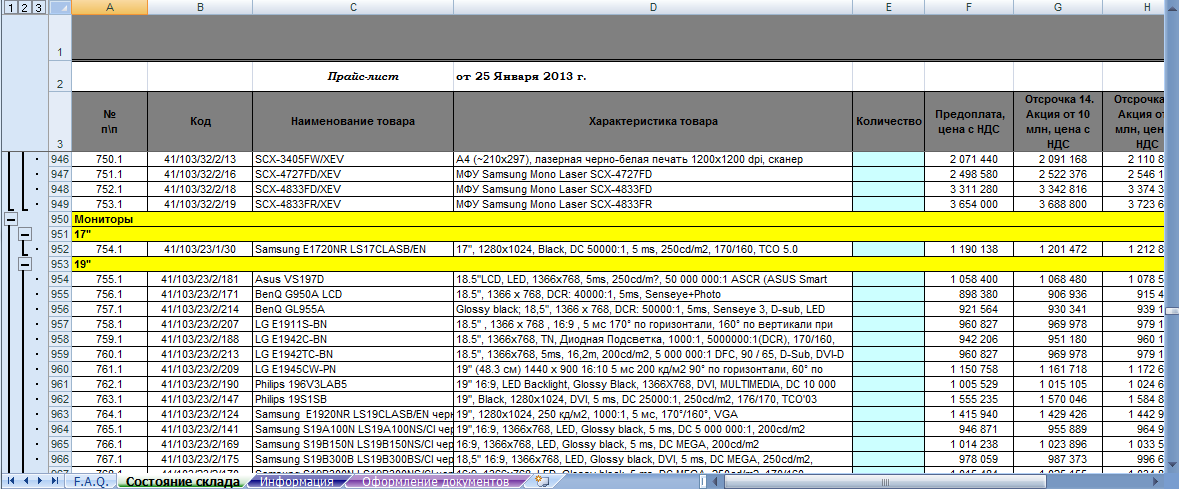Click the 'Мониторы' category row label

pos(103,220)
